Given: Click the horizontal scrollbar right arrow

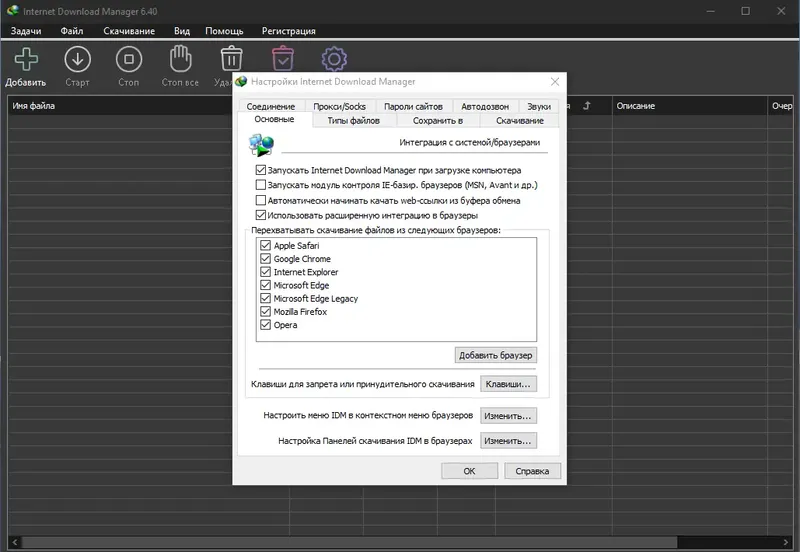Looking at the screenshot, I should tap(786, 542).
